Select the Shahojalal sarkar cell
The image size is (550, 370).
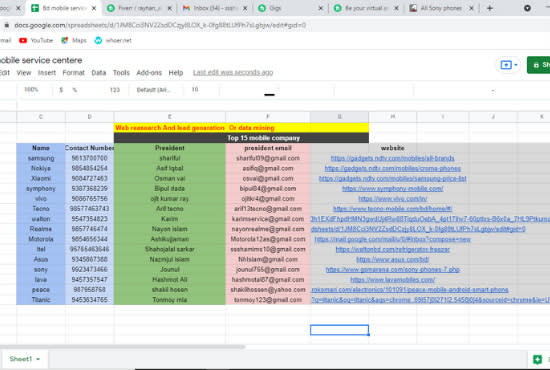click(x=169, y=249)
